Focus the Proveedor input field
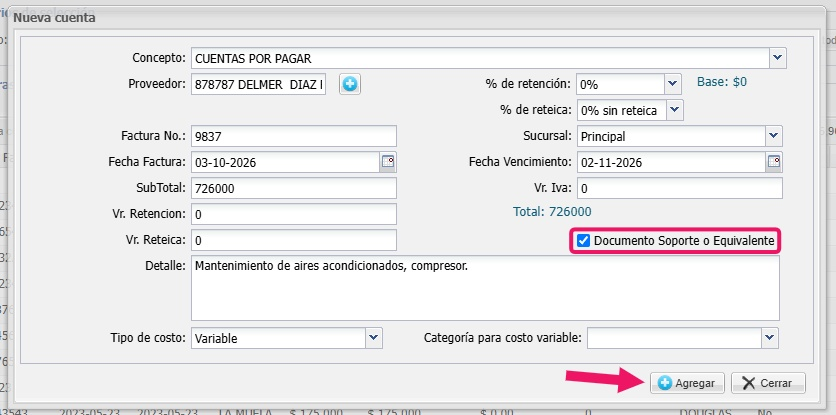Viewport: 836px width, 415px height. pos(259,84)
